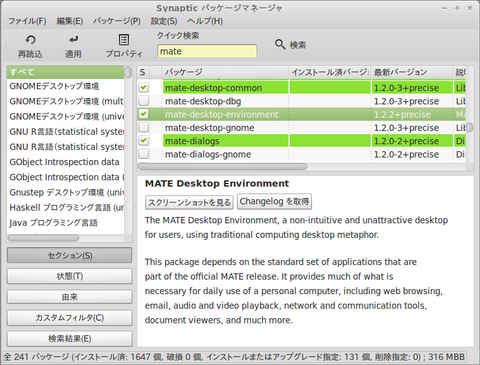The width and height of the screenshot is (480, 365).
Task: Open the ヘルプ(H) menu
Action: pyautogui.click(x=205, y=21)
